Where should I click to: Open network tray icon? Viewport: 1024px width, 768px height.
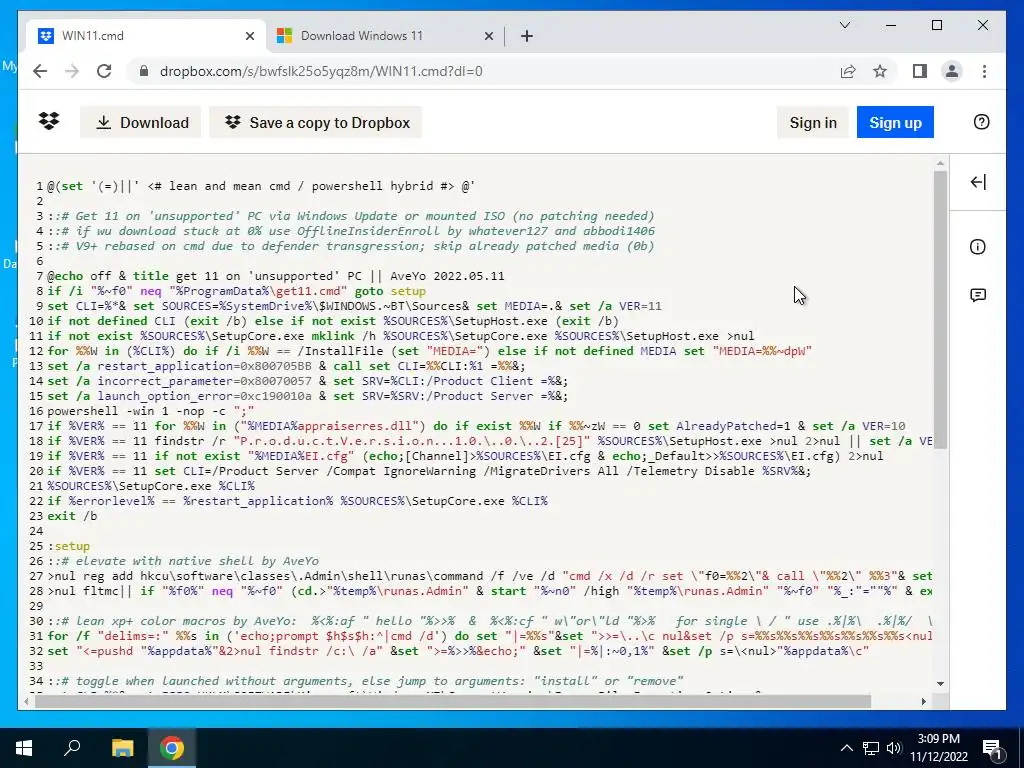[871, 748]
